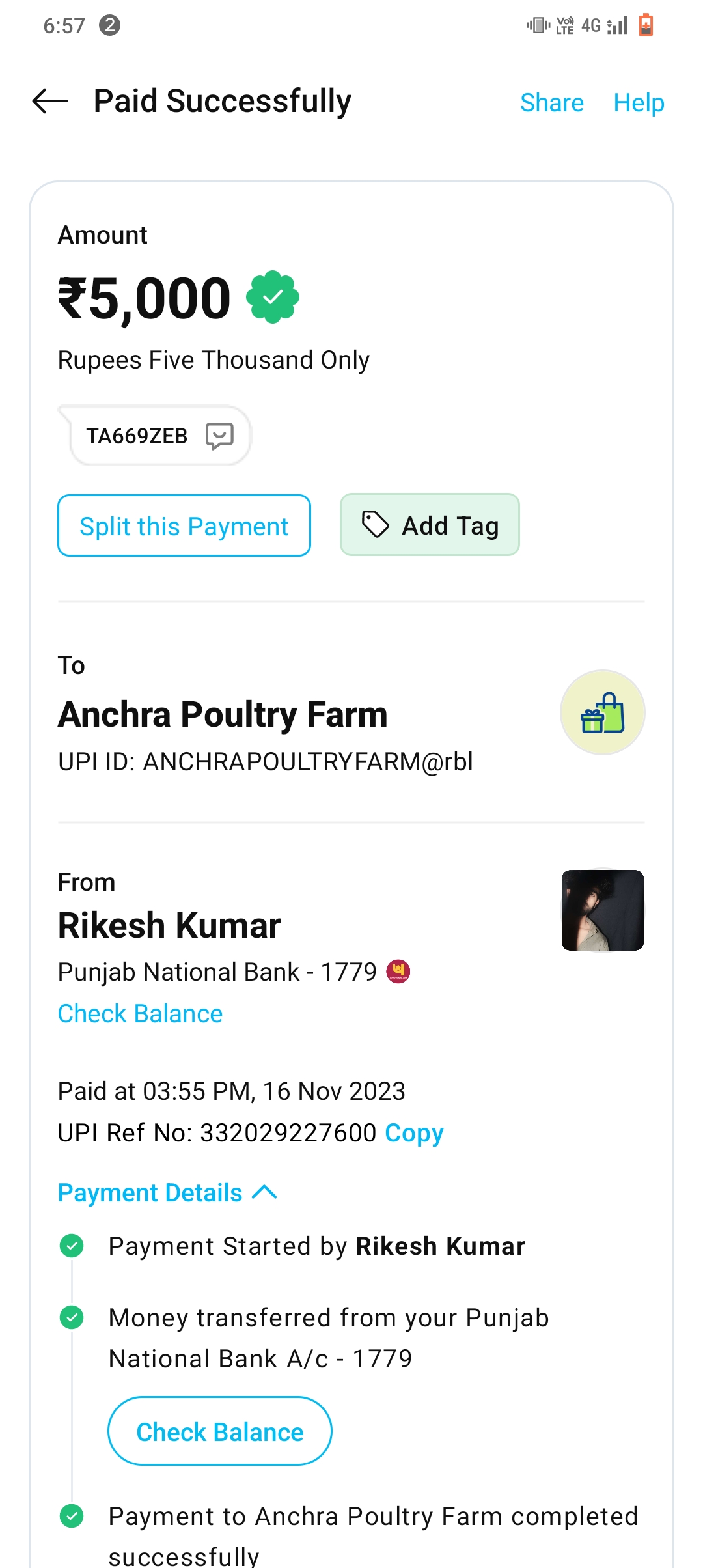
Task: Tap the Money transferred green check indicator
Action: coord(72,1317)
